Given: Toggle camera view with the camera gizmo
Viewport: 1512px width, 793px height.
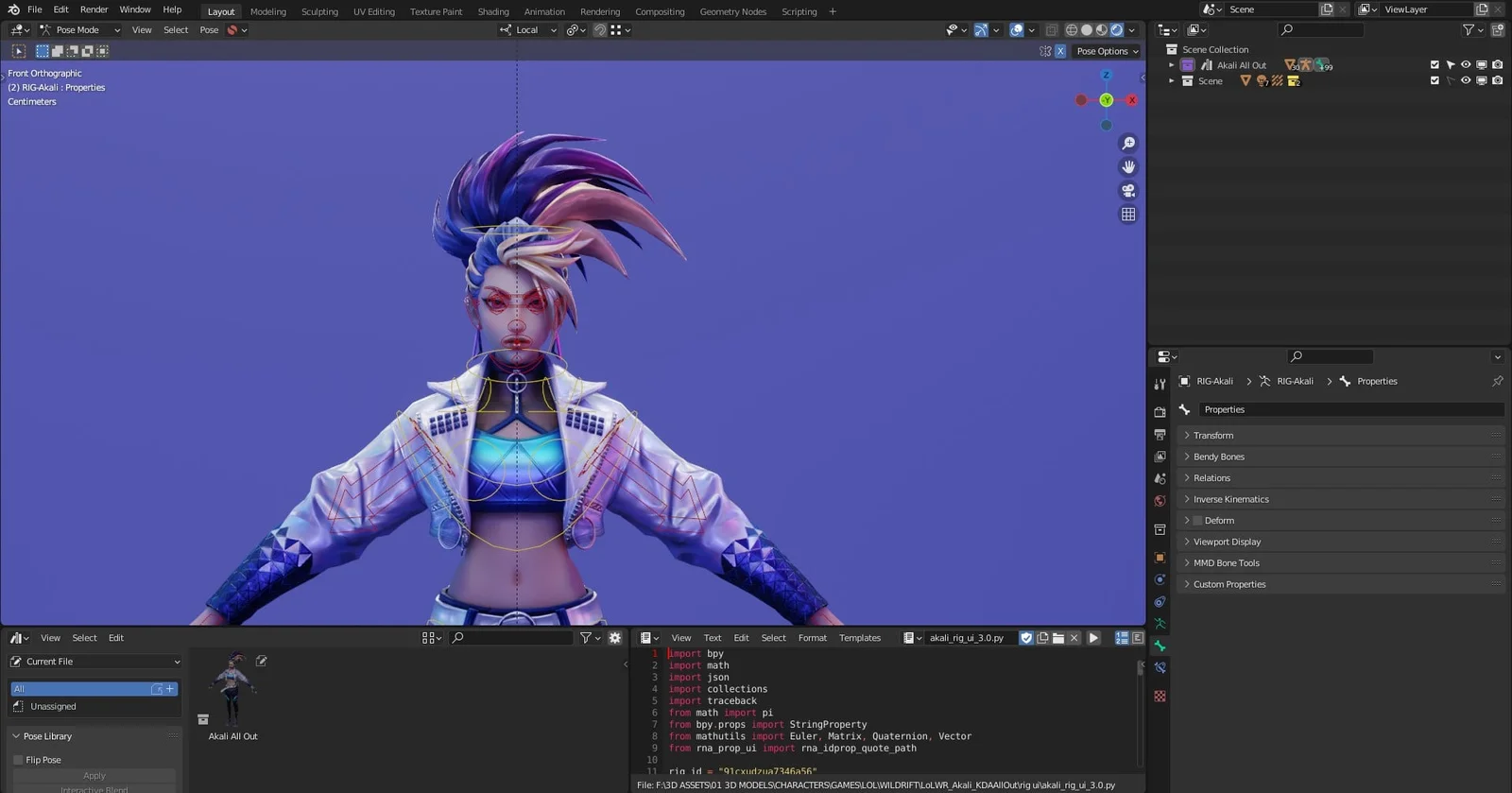Looking at the screenshot, I should point(1128,191).
